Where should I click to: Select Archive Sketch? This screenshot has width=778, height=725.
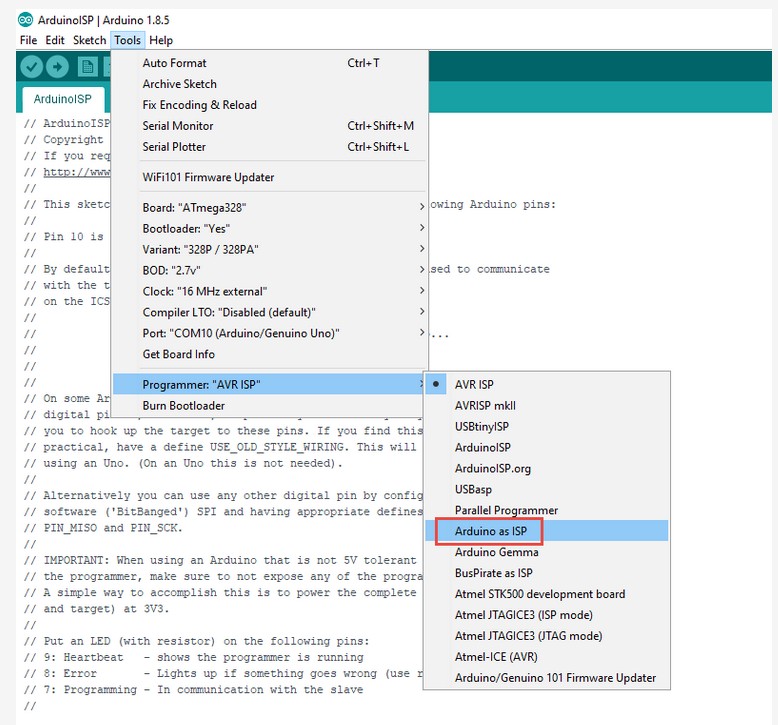pyautogui.click(x=269, y=84)
